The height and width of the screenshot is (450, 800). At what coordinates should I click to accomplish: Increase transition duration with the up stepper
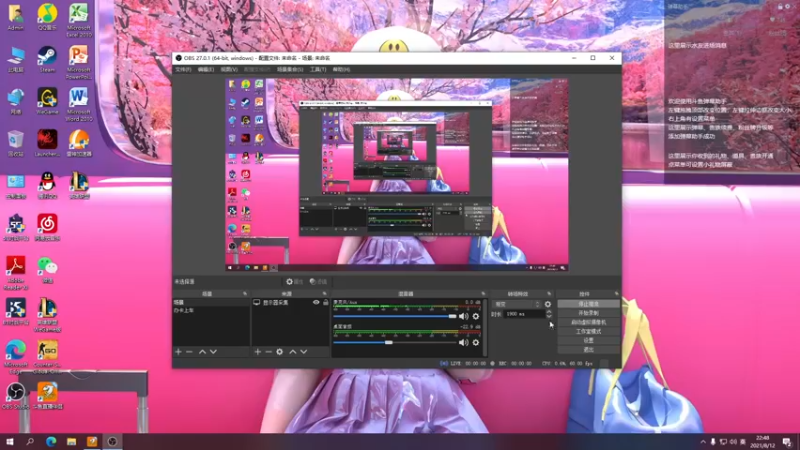pos(549,312)
